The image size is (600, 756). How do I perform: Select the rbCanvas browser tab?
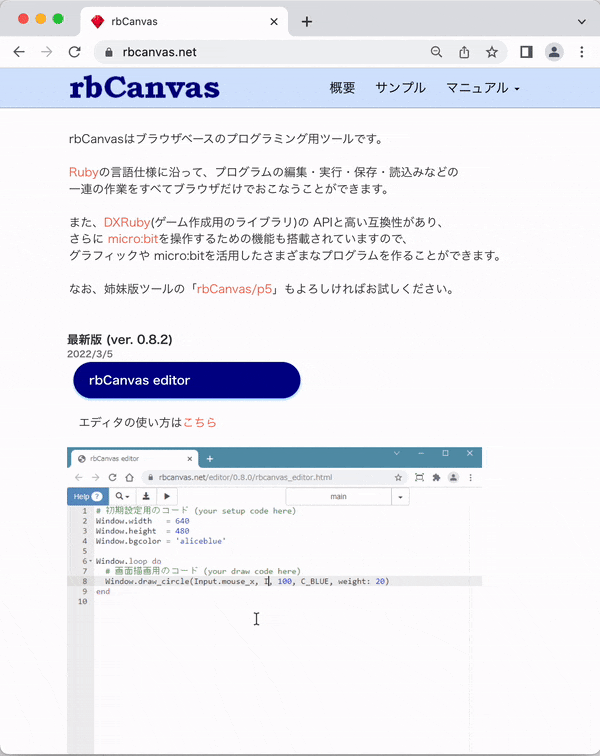coord(183,22)
